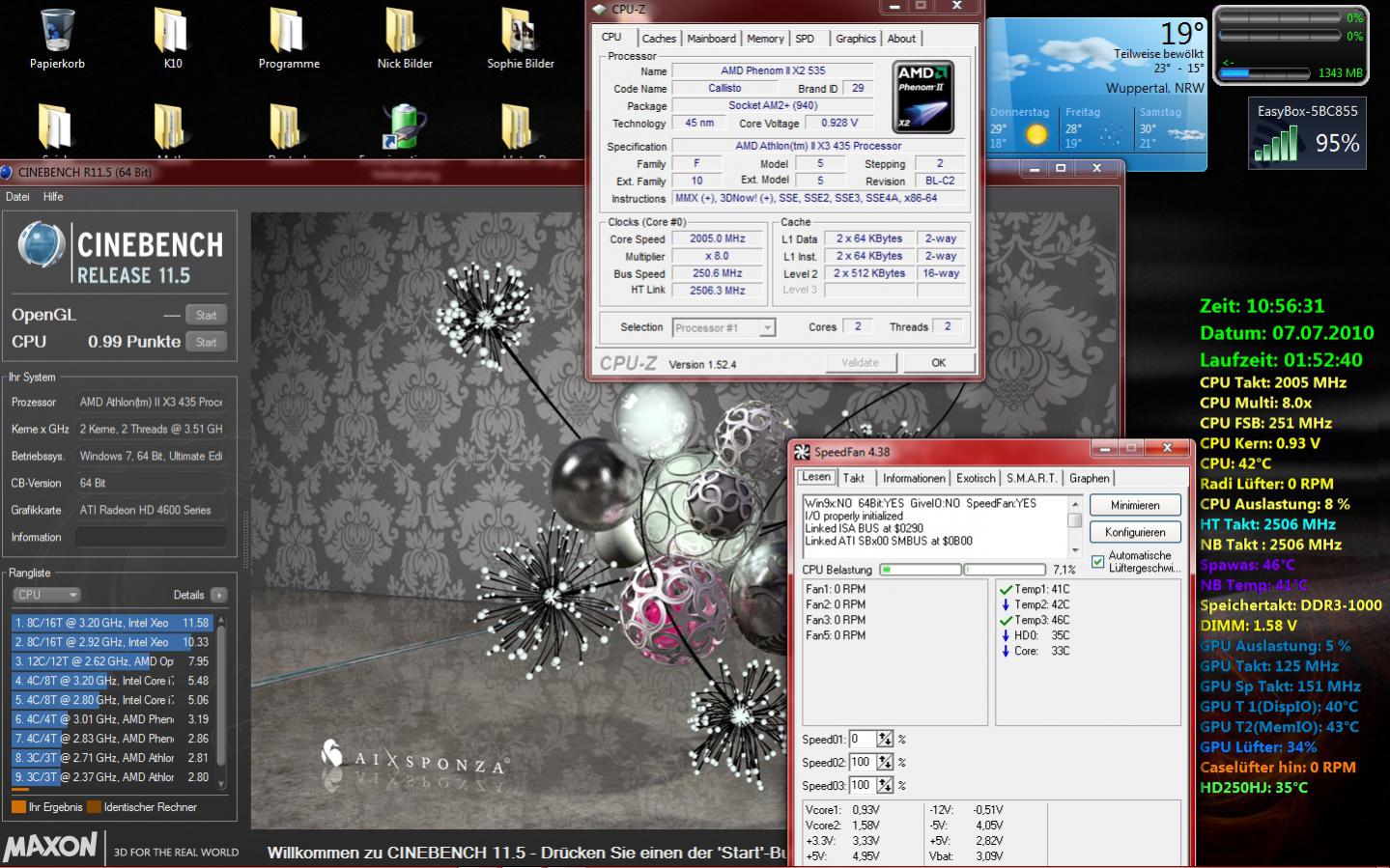
Task: Click the Core Speed value 2005.0 MHz
Action: pos(717,238)
